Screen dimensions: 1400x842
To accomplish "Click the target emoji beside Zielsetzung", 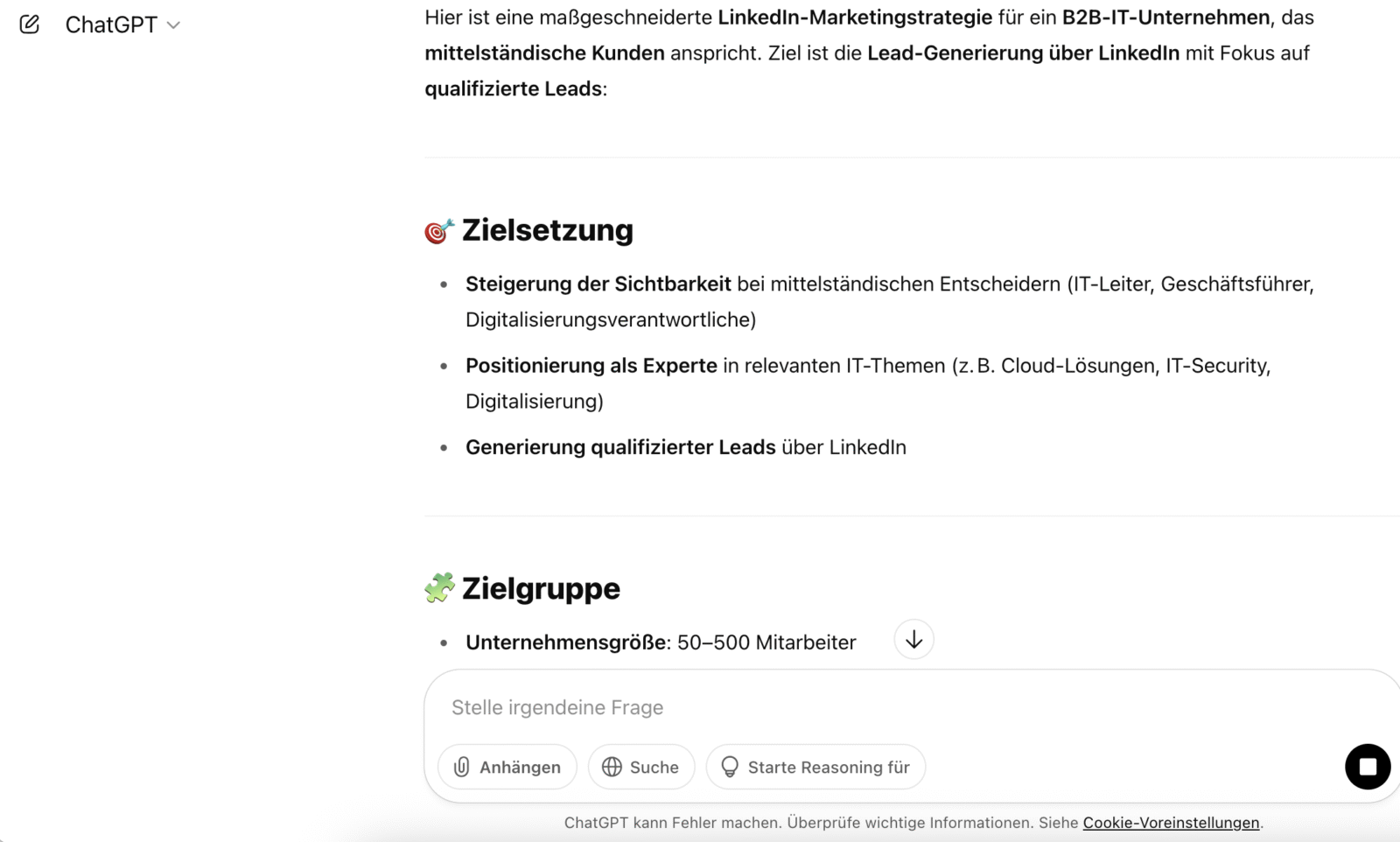I will pyautogui.click(x=439, y=231).
